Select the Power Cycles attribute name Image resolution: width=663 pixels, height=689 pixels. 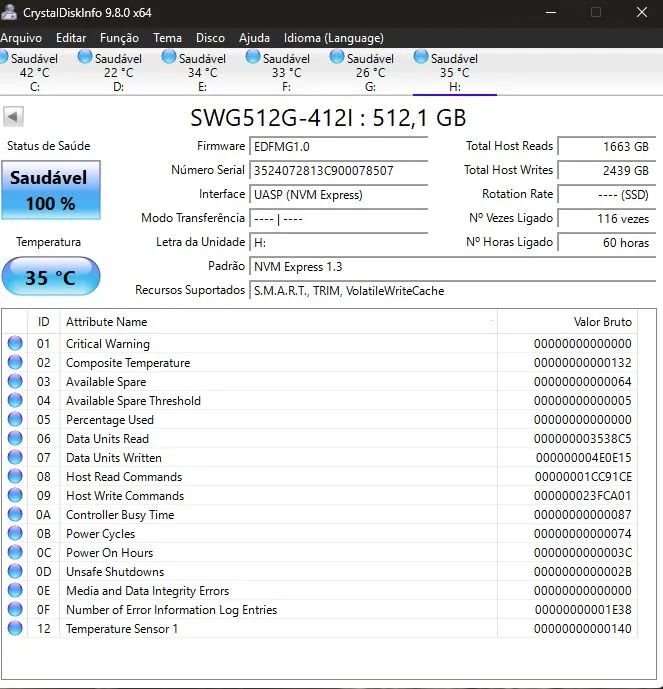(x=101, y=534)
